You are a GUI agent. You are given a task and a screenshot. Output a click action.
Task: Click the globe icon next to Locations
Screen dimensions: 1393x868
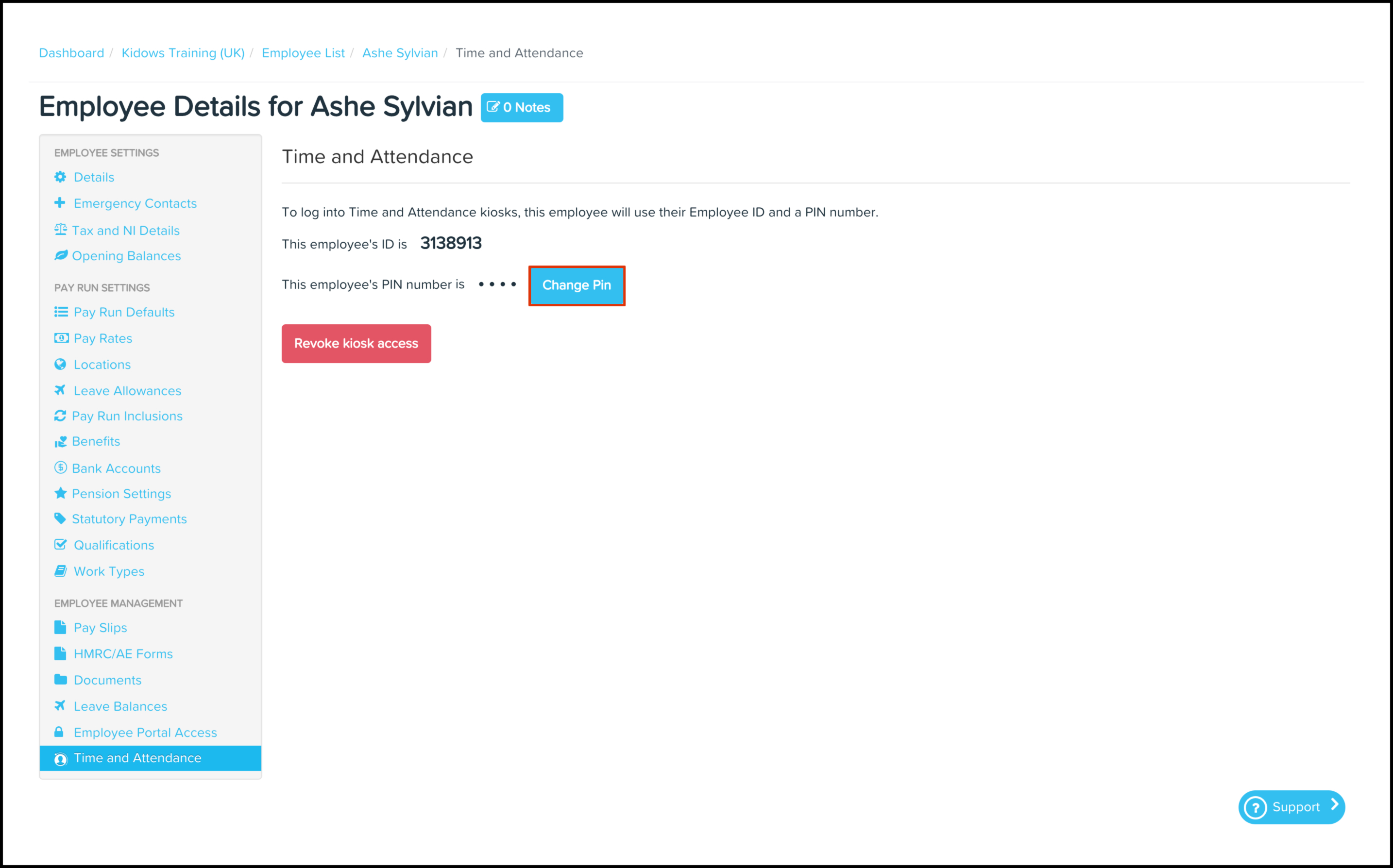click(60, 364)
